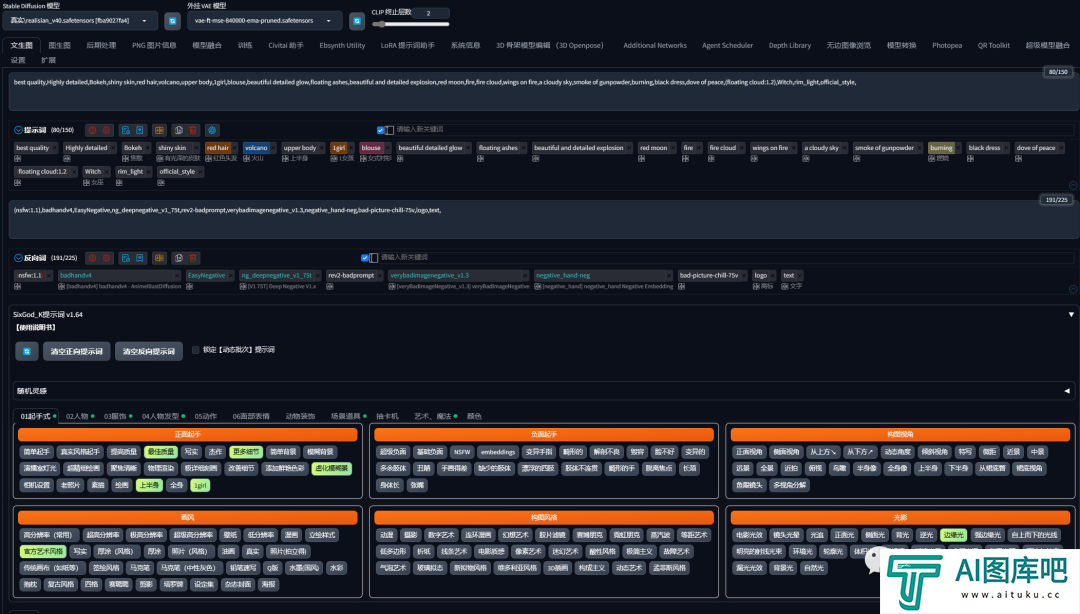Toggle the highlighted 上半身 tag under 正面起手

(x=148, y=485)
